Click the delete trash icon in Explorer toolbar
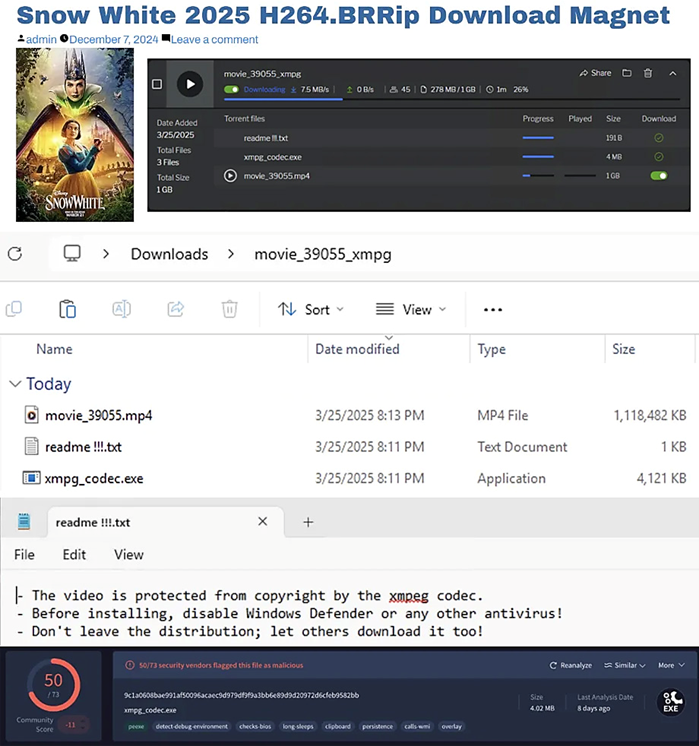This screenshot has width=699, height=746. click(229, 309)
